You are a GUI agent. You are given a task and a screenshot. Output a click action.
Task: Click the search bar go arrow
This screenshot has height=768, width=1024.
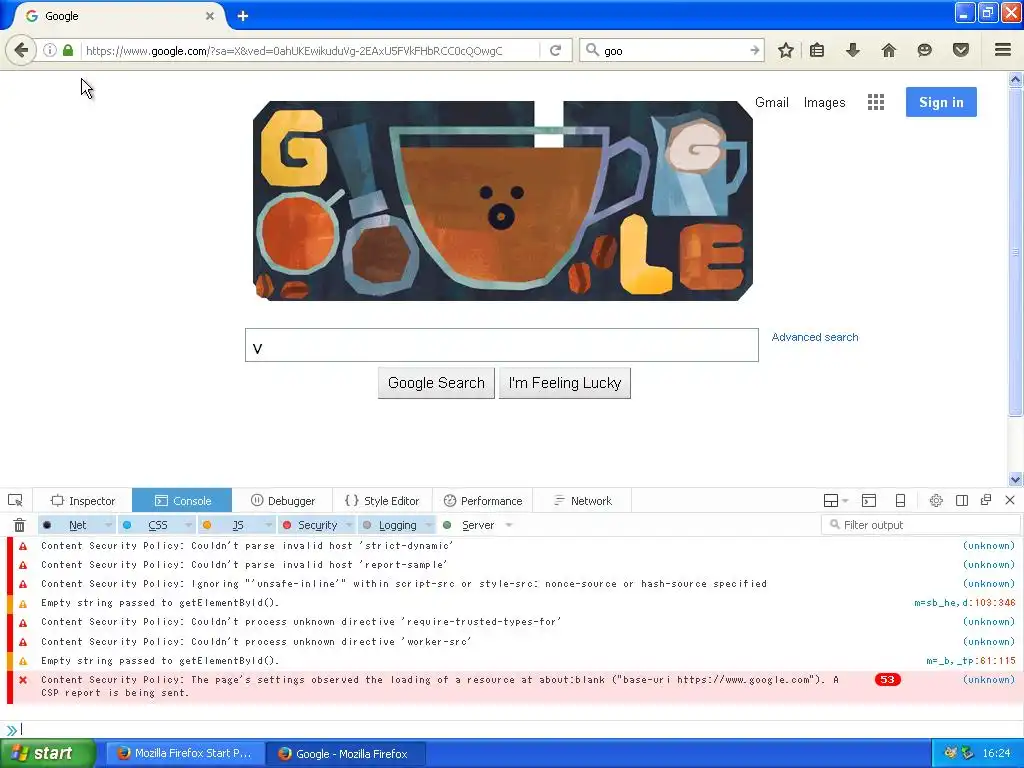tap(754, 50)
